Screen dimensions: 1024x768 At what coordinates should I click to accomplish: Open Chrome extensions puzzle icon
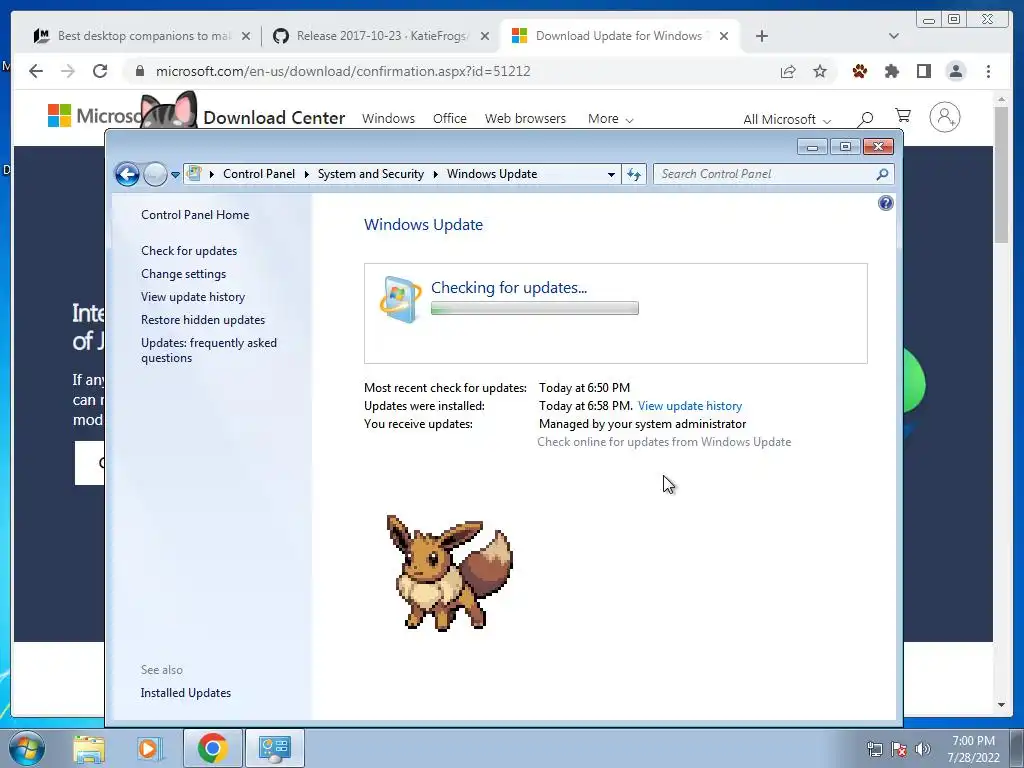(x=891, y=71)
